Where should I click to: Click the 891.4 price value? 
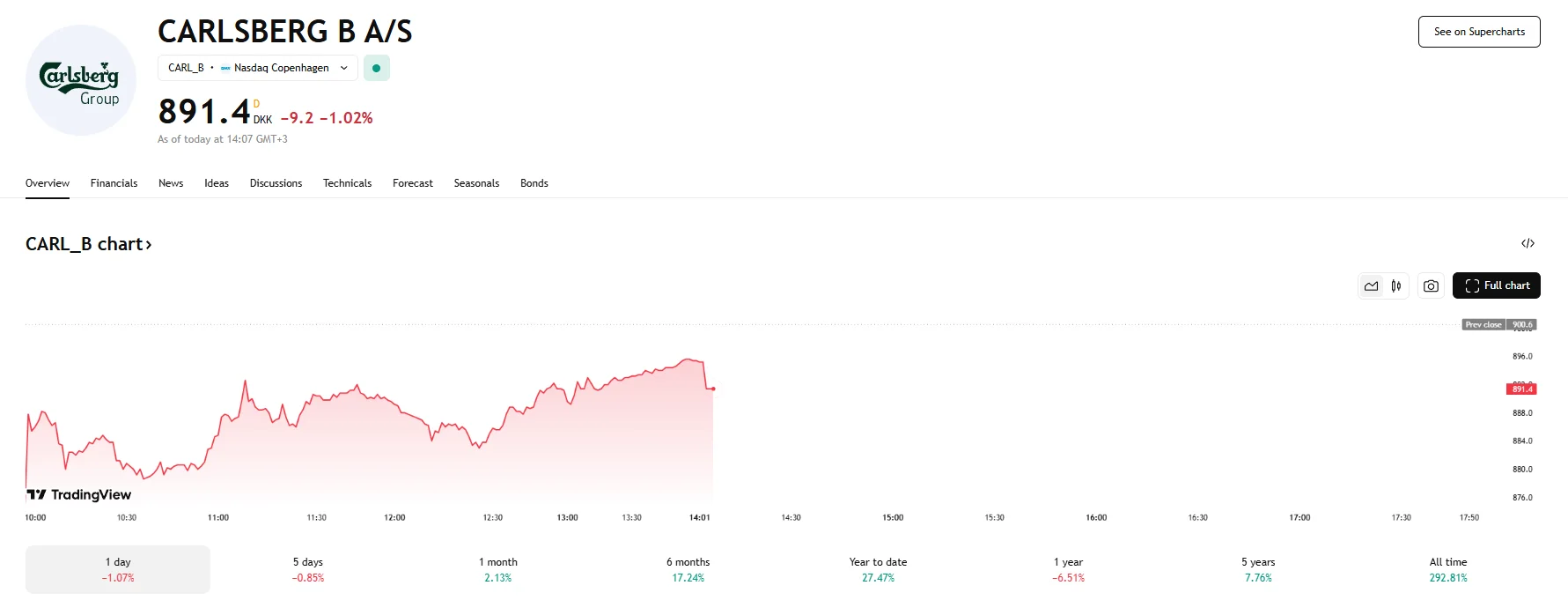point(204,112)
